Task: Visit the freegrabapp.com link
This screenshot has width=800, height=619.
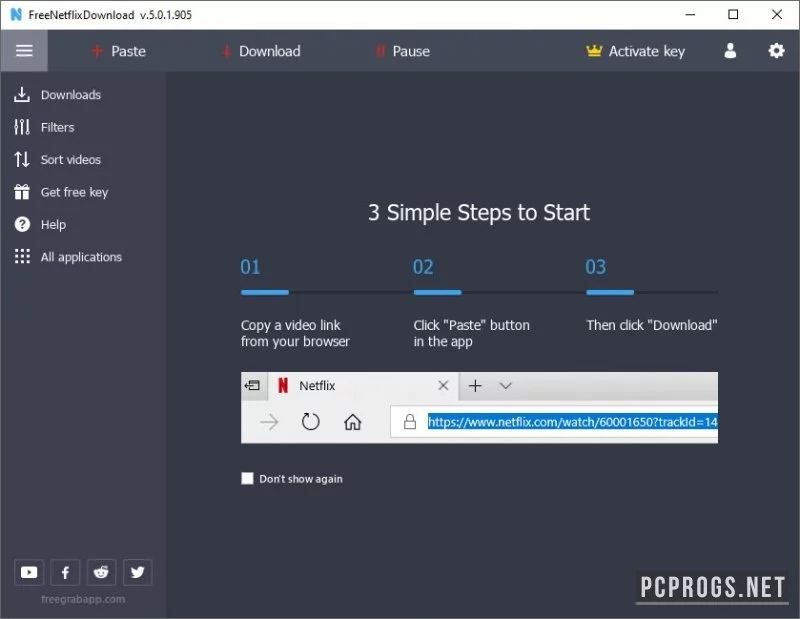Action: (x=83, y=599)
